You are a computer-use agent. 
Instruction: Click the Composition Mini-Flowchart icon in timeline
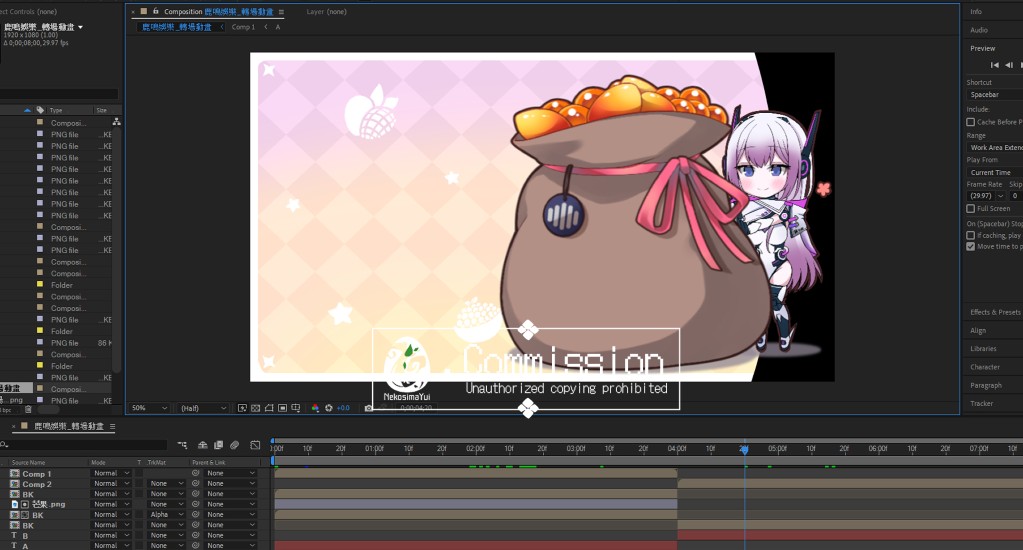click(186, 445)
